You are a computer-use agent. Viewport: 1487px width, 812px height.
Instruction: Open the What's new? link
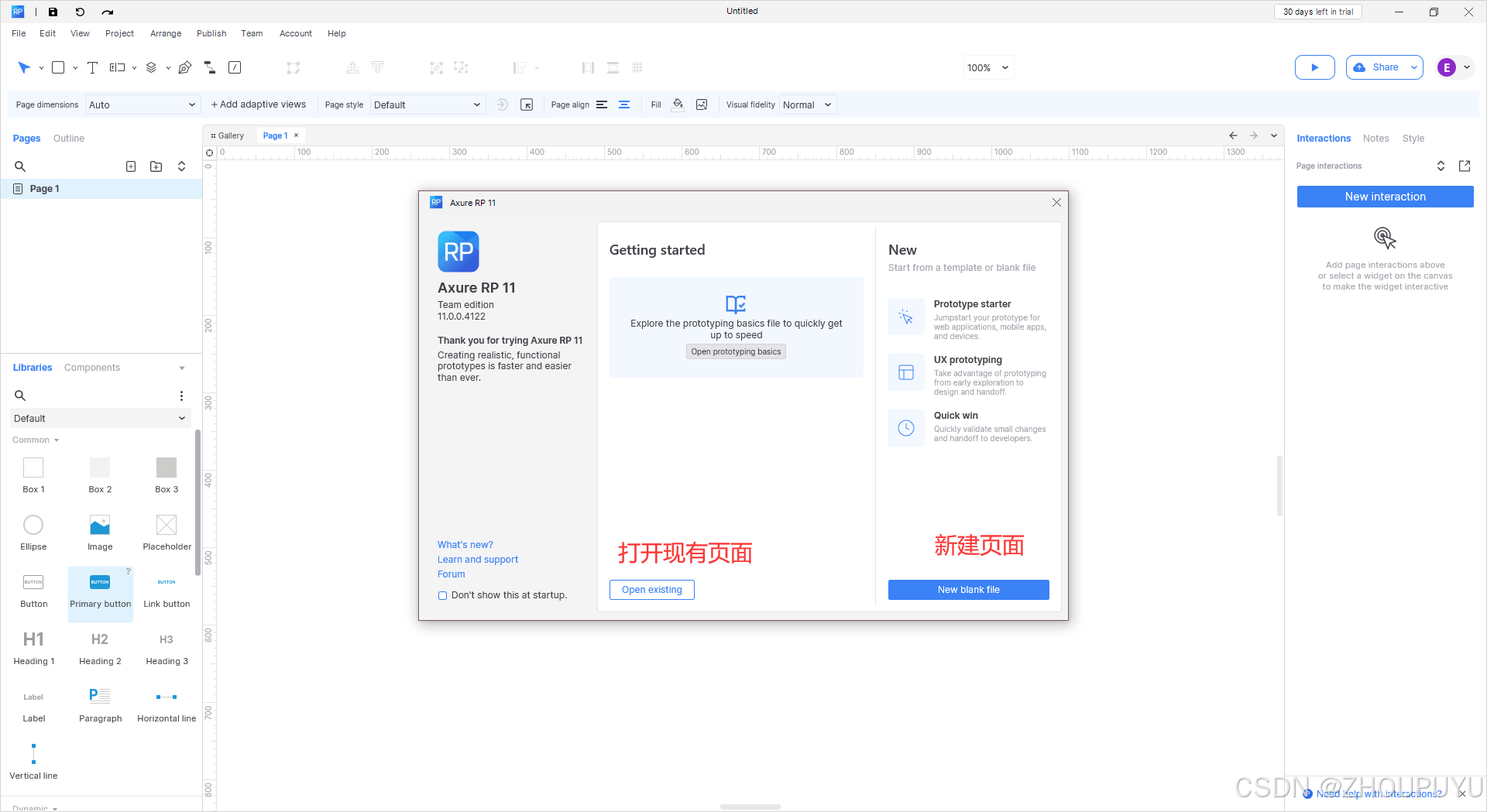(x=465, y=545)
